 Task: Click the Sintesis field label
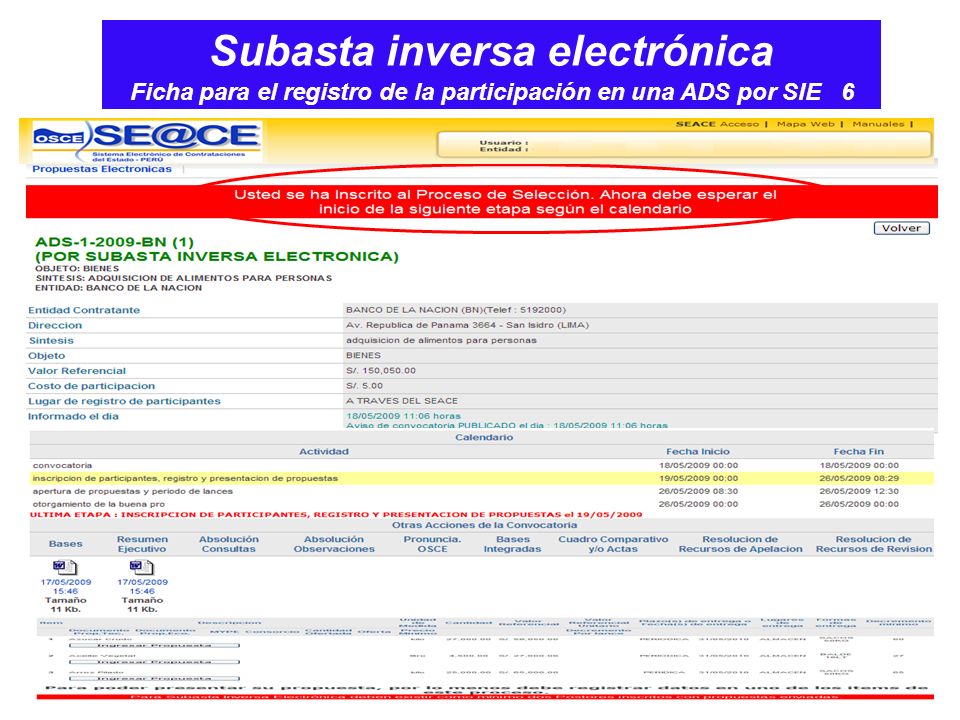point(51,340)
